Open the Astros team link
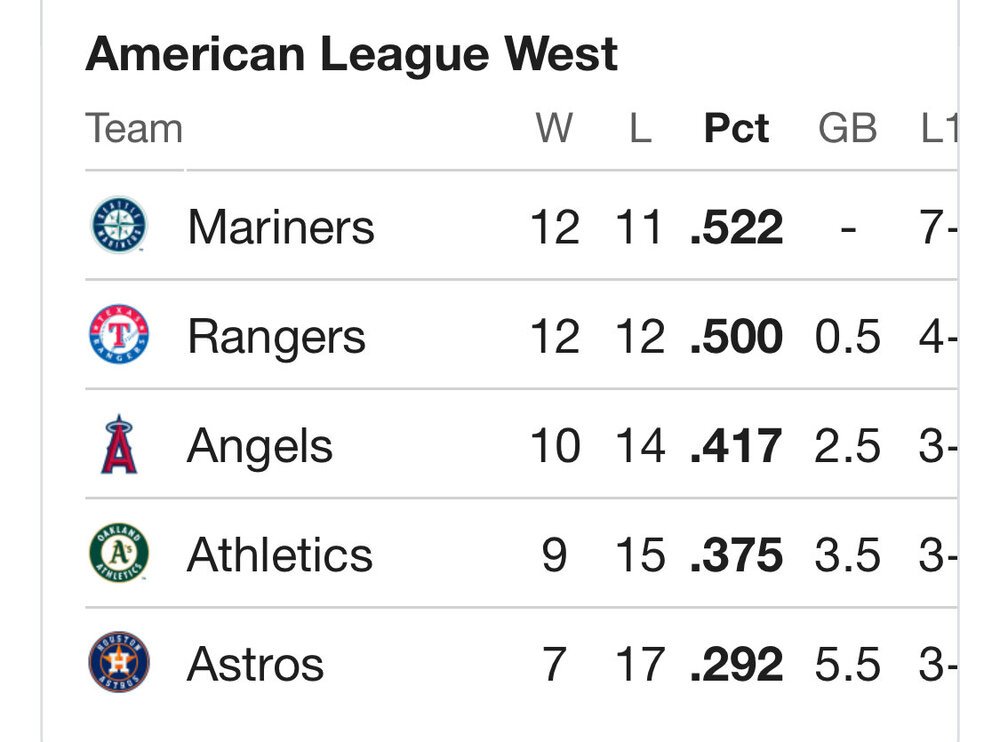The image size is (1000, 742). 255,663
